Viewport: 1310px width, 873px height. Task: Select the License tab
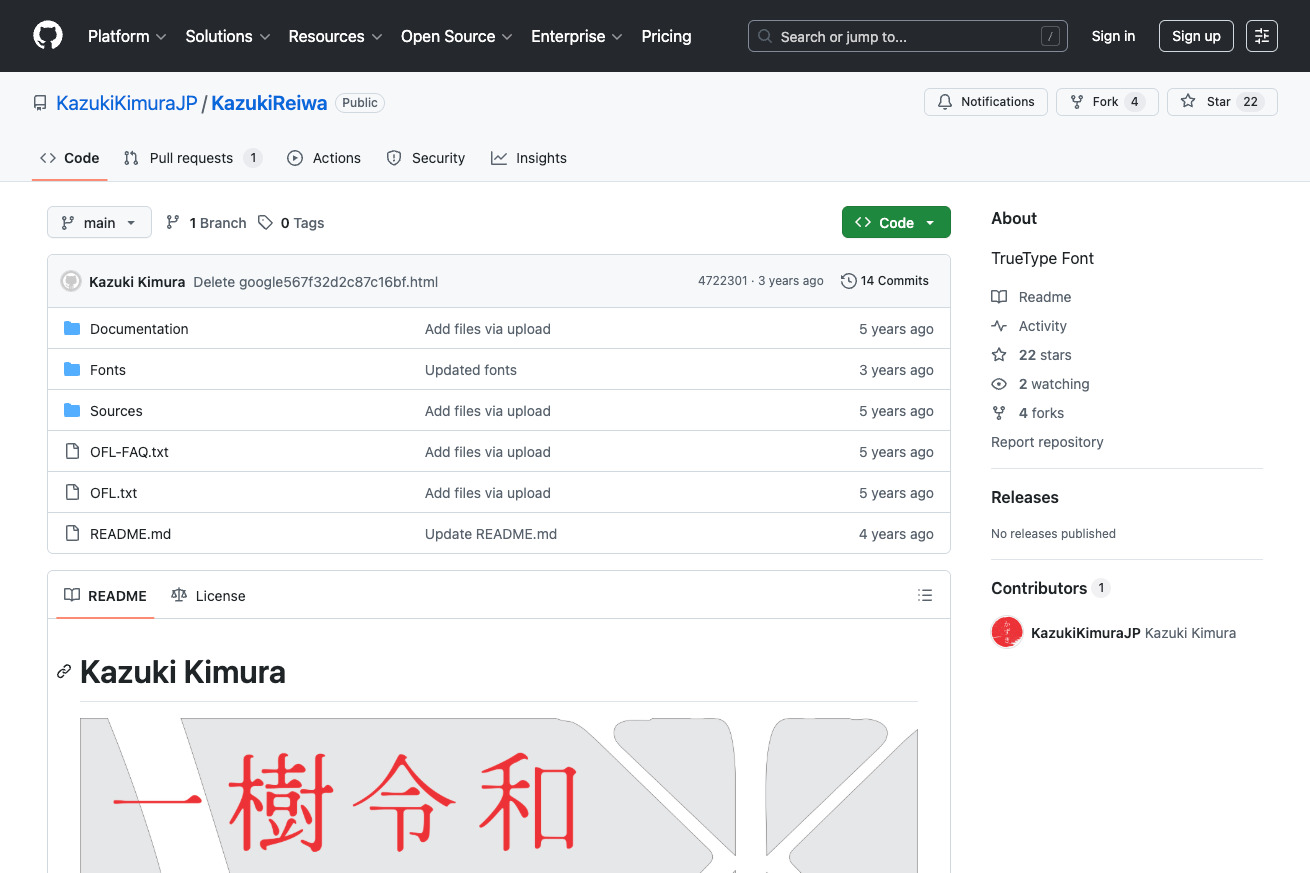[x=209, y=596]
